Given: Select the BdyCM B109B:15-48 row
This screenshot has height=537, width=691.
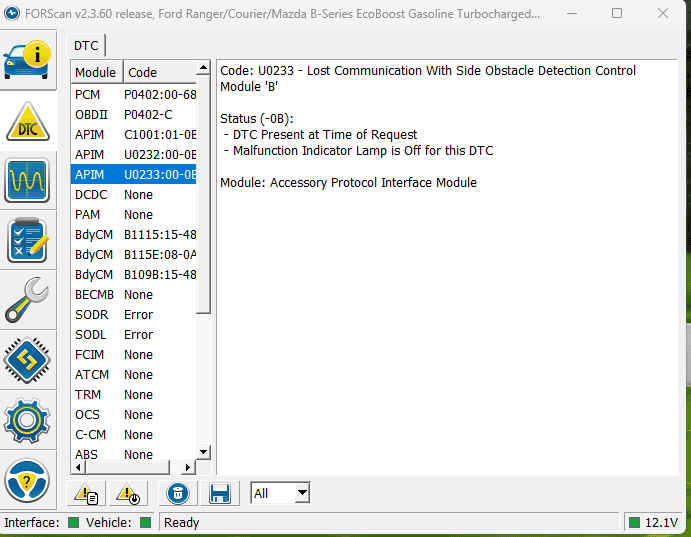Looking at the screenshot, I should 134,275.
